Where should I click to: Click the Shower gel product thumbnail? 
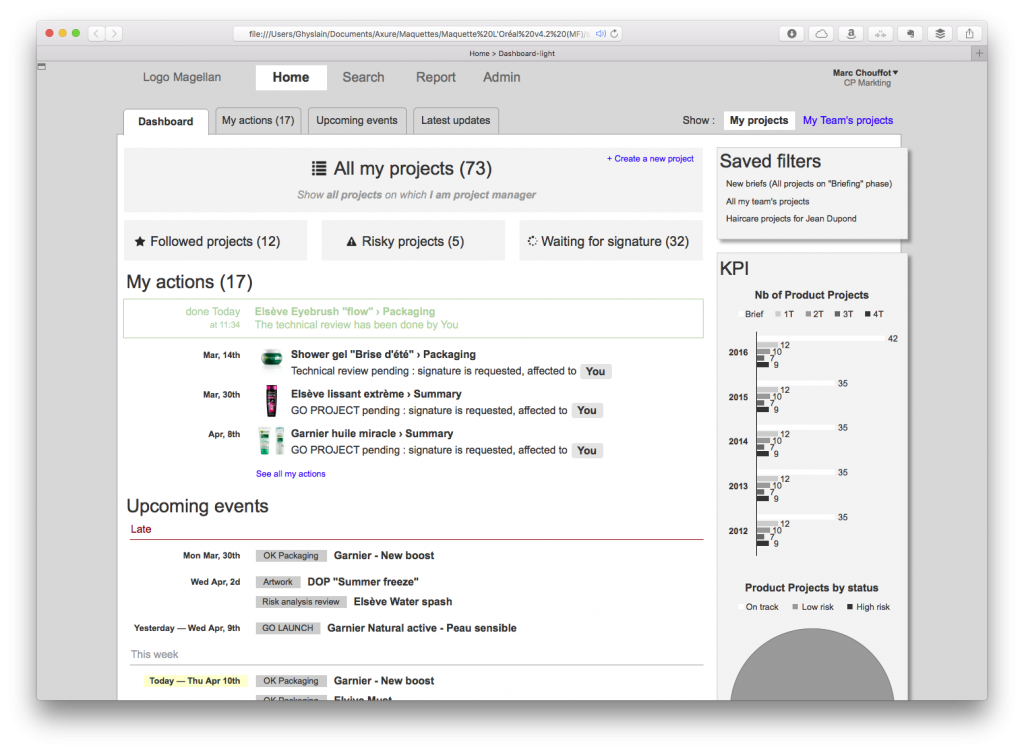[x=270, y=360]
